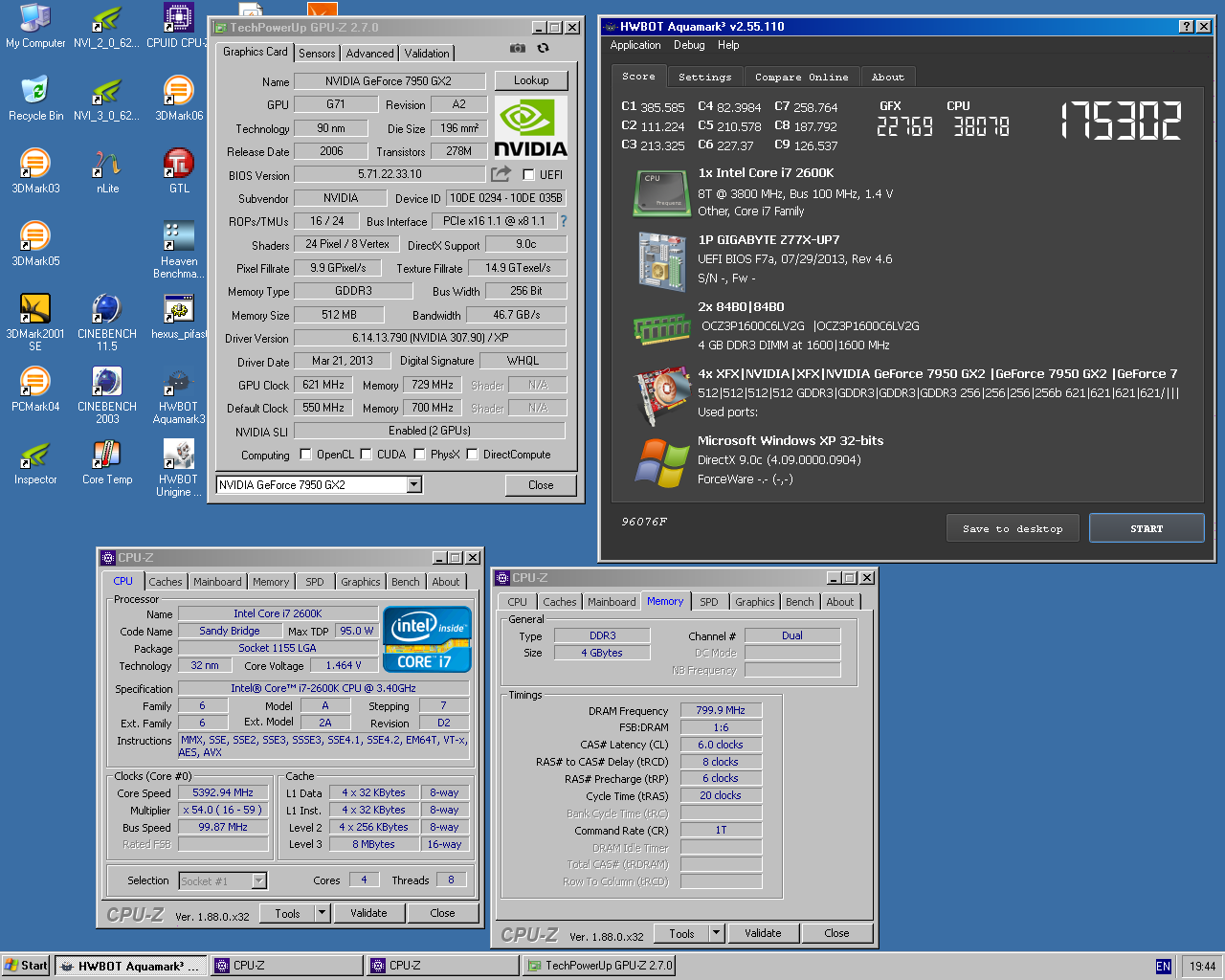Click GPU Clock 621 MHz value
Image resolution: width=1225 pixels, height=980 pixels.
click(323, 385)
